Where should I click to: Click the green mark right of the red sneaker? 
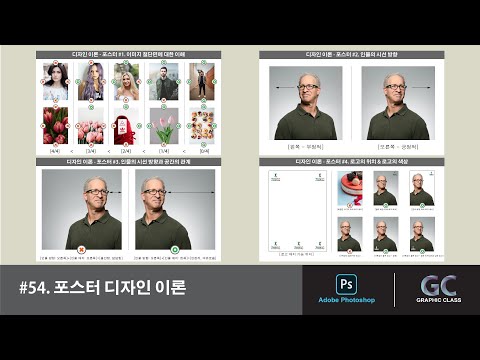point(139,126)
